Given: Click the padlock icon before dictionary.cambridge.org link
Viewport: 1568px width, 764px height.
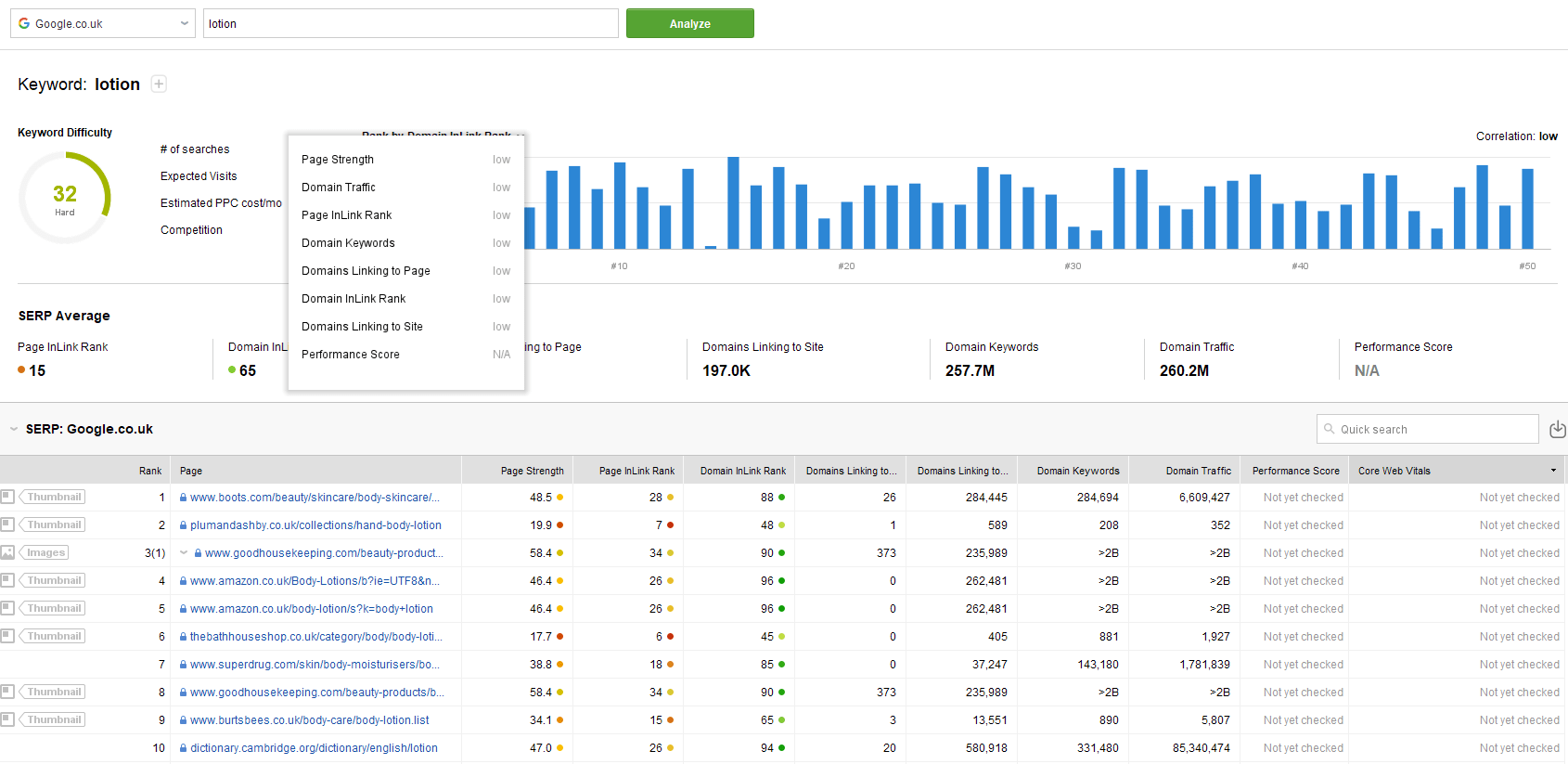Looking at the screenshot, I should 184,748.
